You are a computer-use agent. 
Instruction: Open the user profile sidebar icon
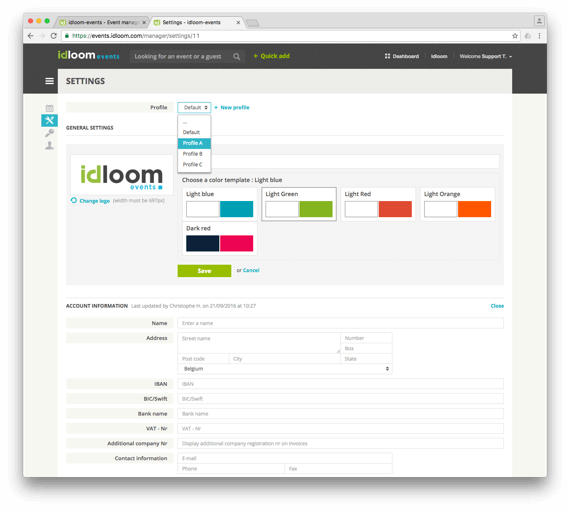[x=49, y=145]
